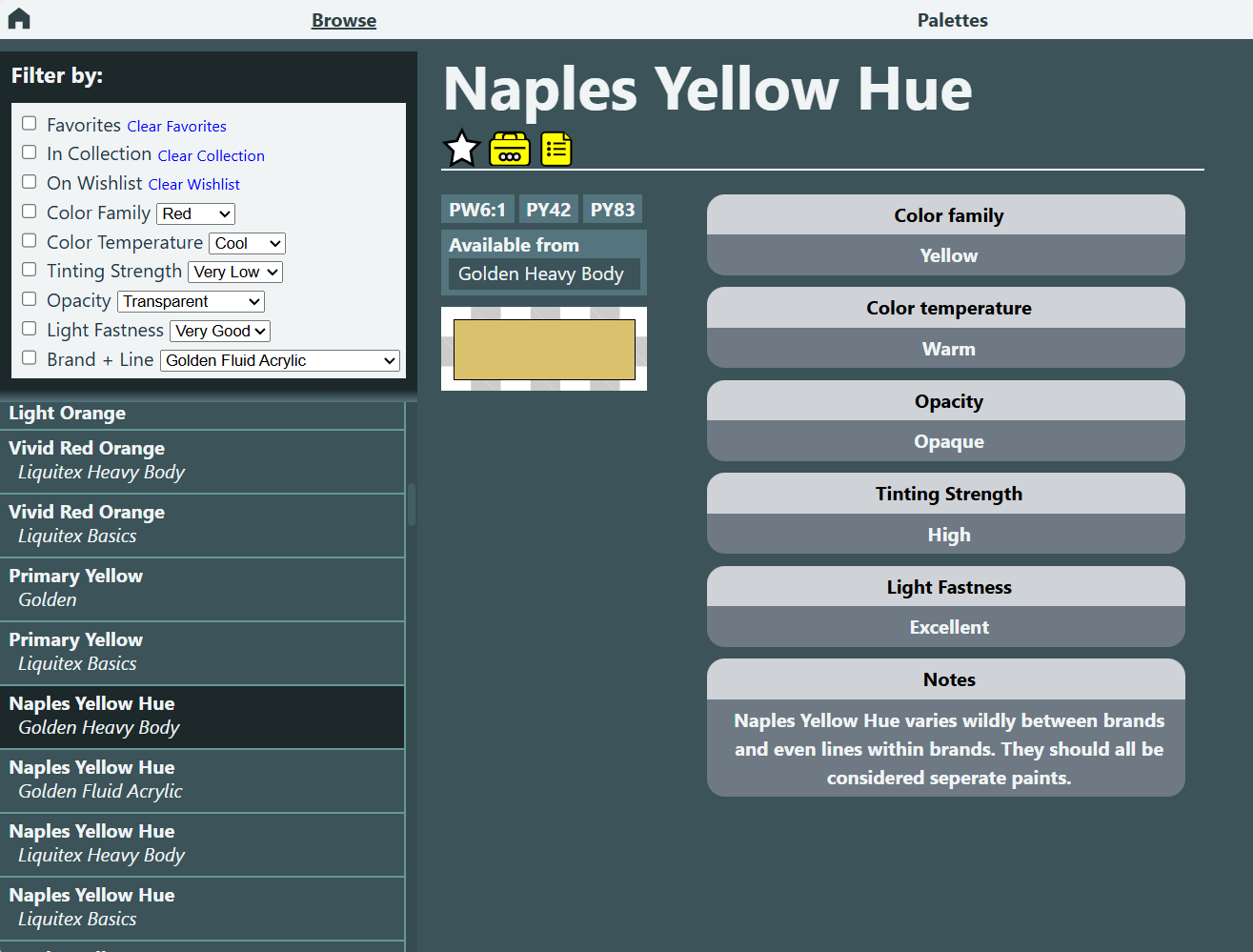Viewport: 1253px width, 952px height.
Task: Expand Light Fastness Very Good dropdown
Action: (220, 331)
